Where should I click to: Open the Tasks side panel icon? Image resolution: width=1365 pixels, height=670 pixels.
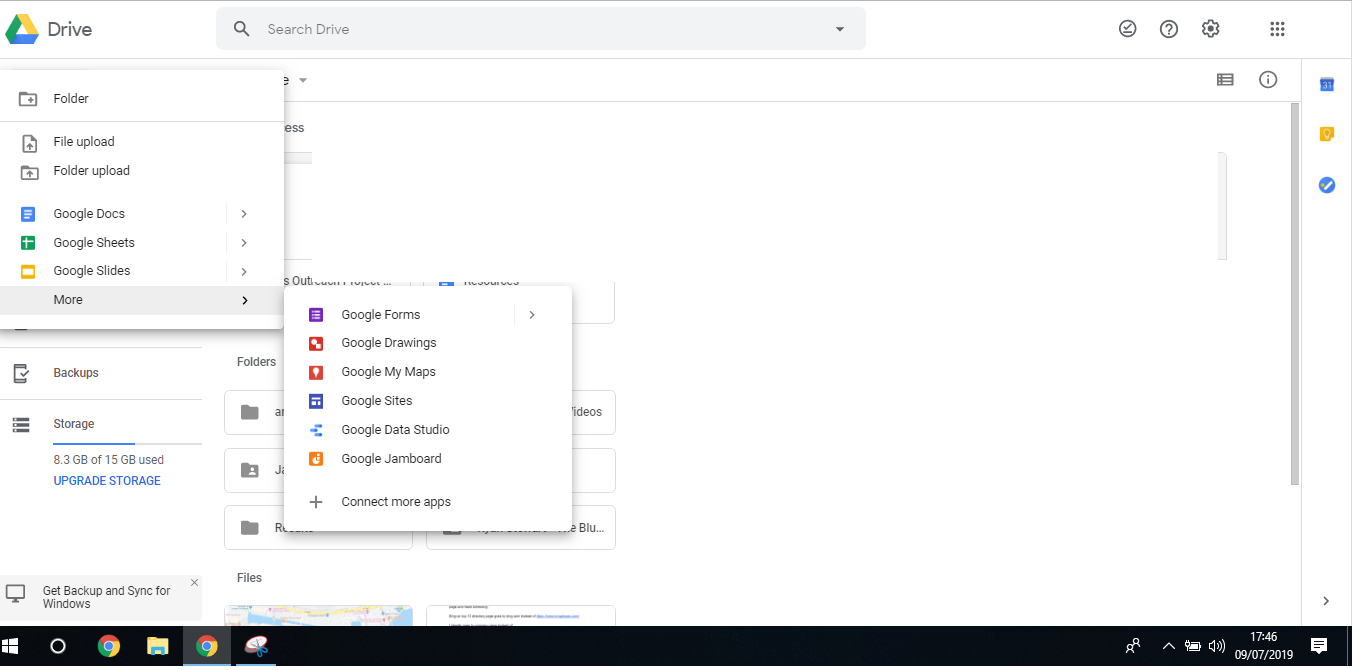(x=1327, y=185)
